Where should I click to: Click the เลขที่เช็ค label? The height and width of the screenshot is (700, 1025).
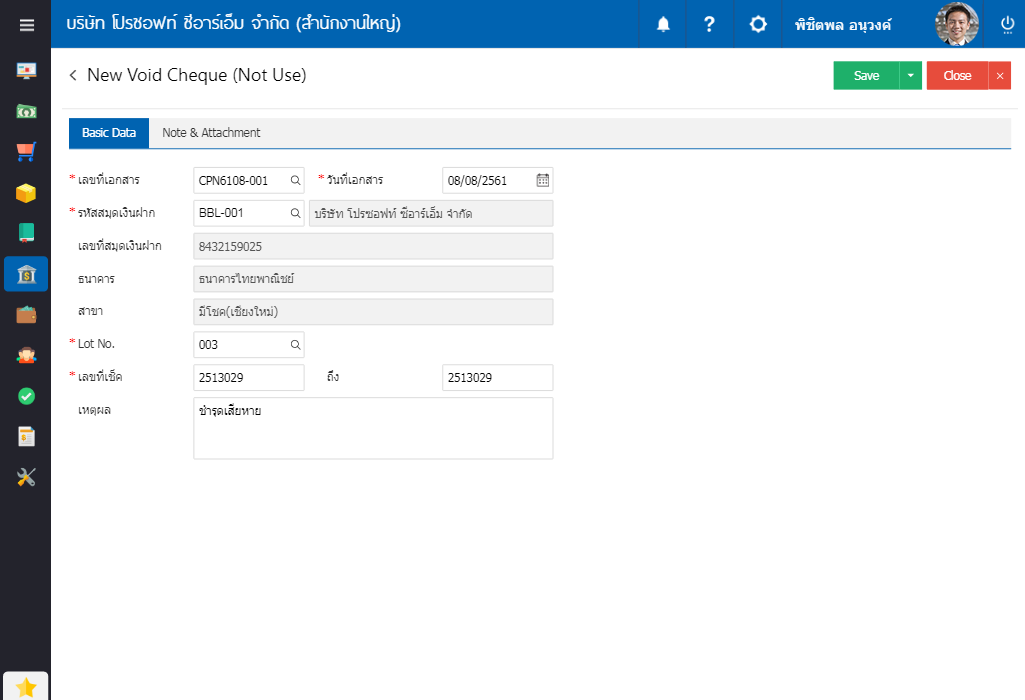(x=100, y=376)
